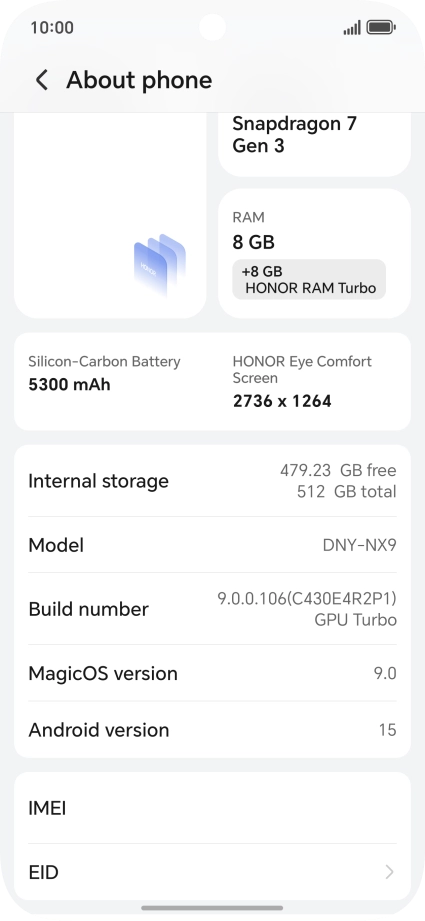Screen dimensions: 425x921
Task: Tap the battery status icon
Action: (381, 28)
